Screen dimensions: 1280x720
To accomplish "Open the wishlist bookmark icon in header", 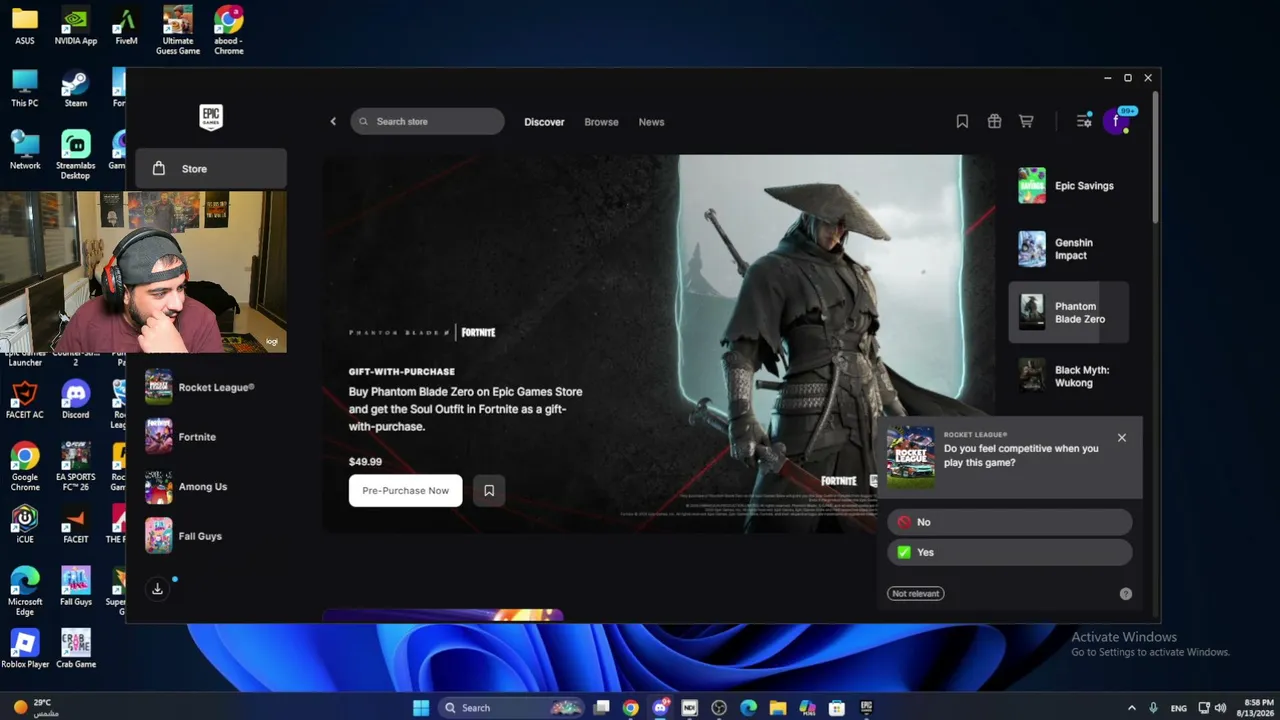I will [x=962, y=121].
